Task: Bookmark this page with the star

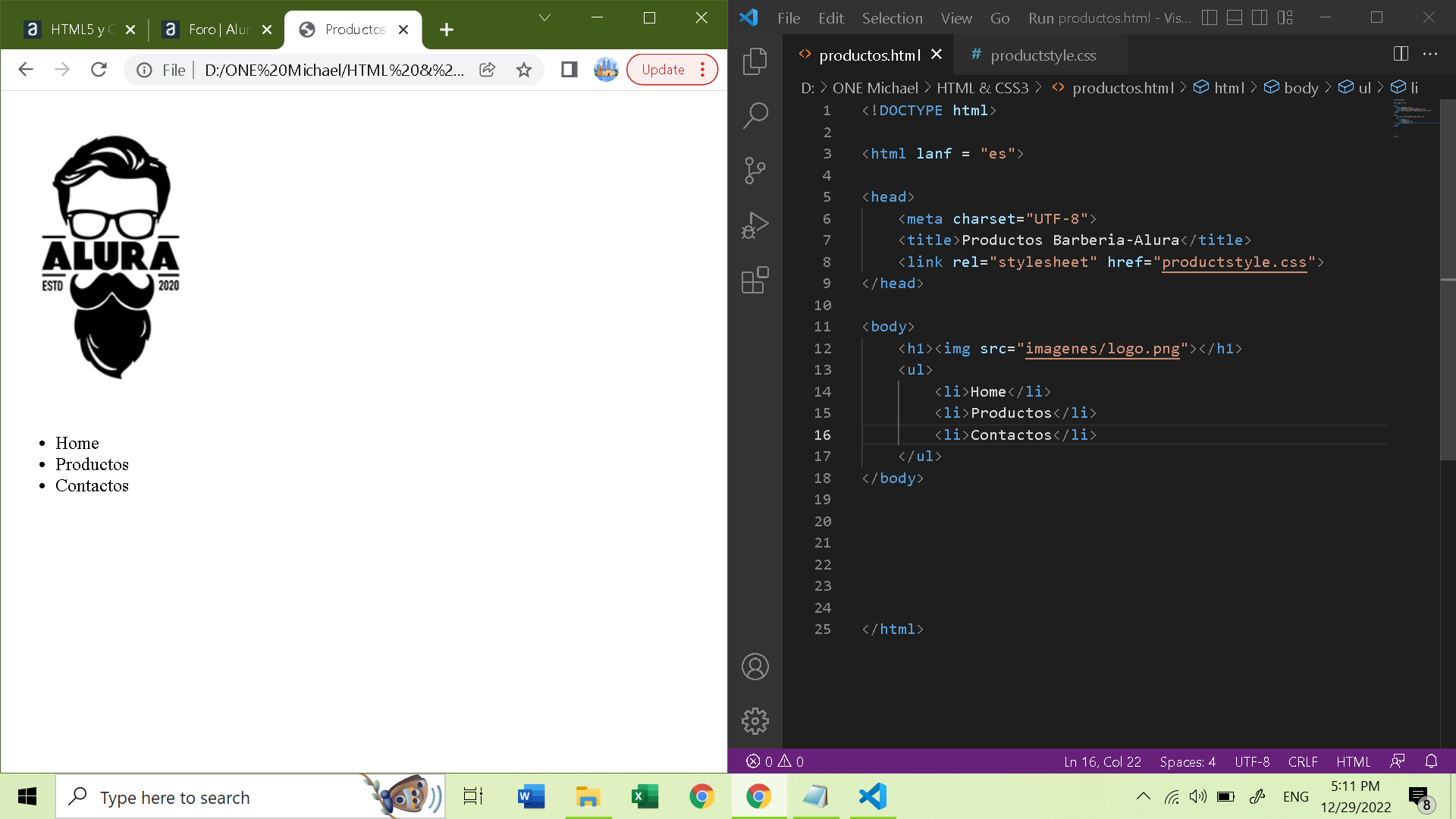Action: point(524,70)
